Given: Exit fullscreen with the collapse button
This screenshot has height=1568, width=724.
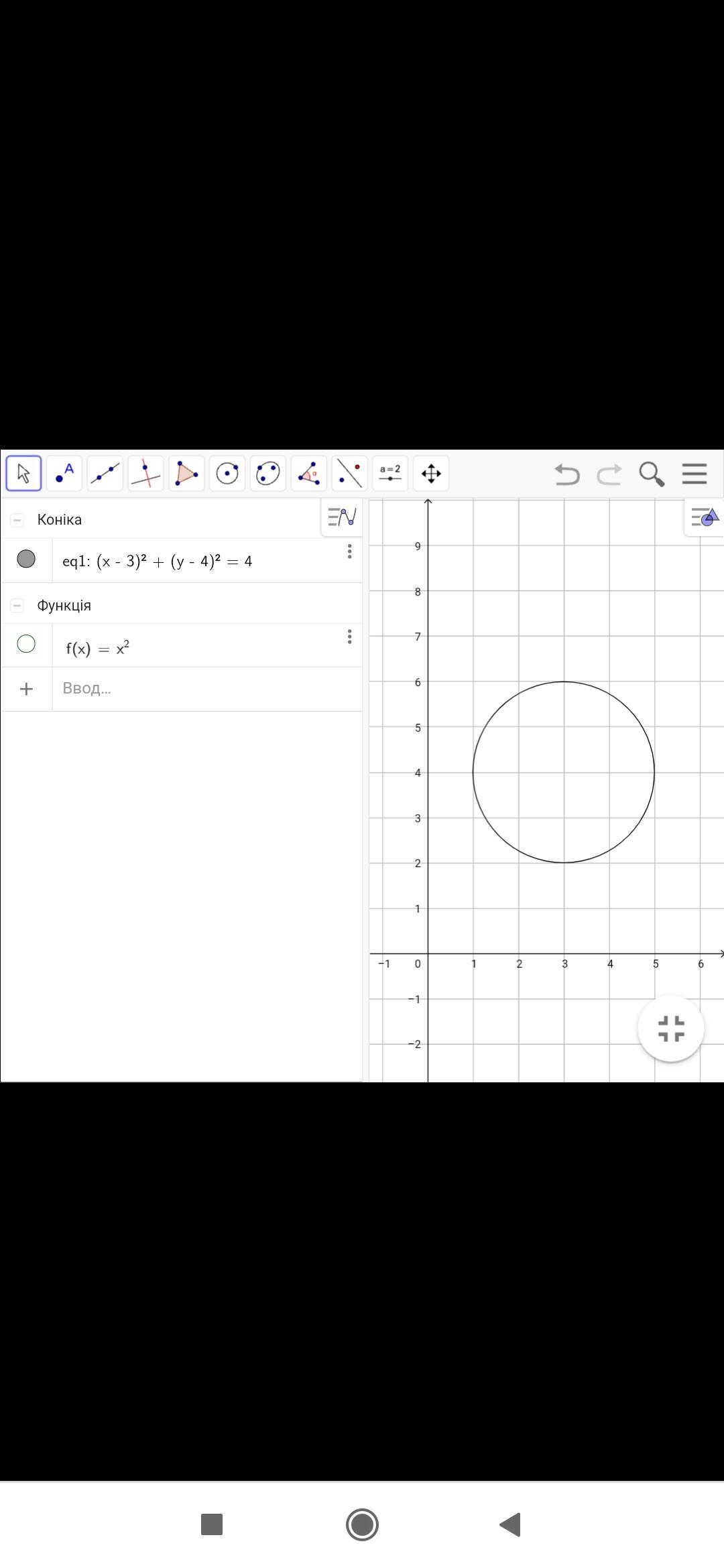Looking at the screenshot, I should click(x=670, y=1029).
